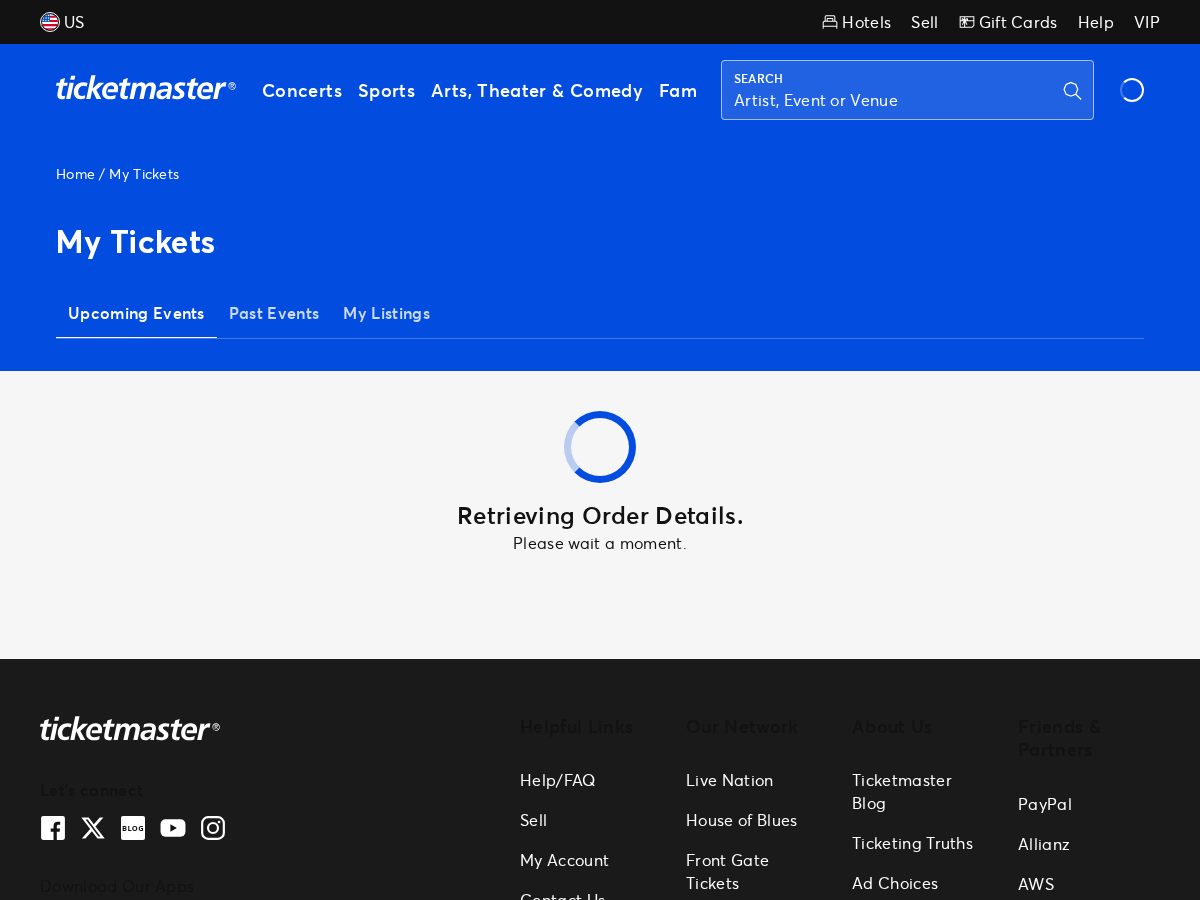
Task: Click the search magnifier icon
Action: pyautogui.click(x=1072, y=91)
